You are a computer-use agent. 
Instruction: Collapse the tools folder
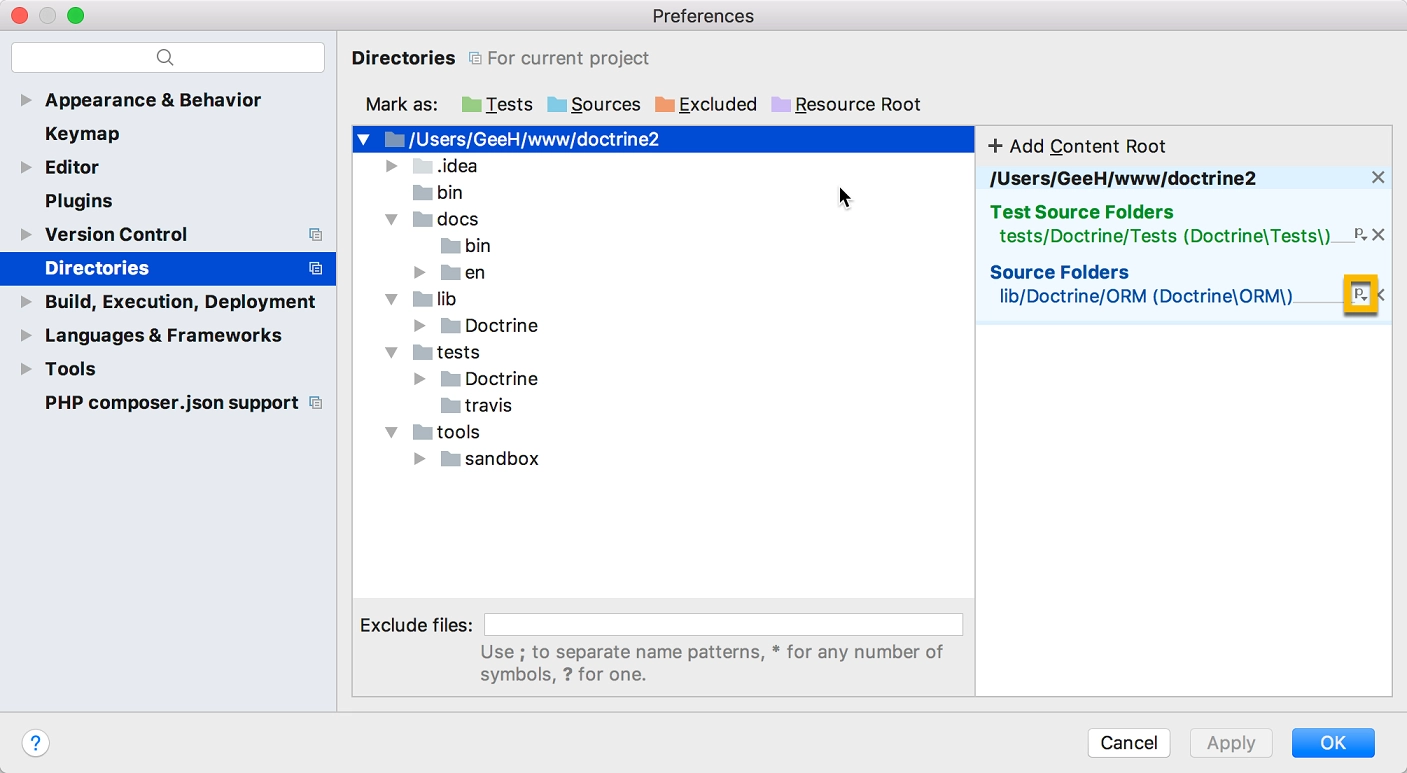click(392, 432)
